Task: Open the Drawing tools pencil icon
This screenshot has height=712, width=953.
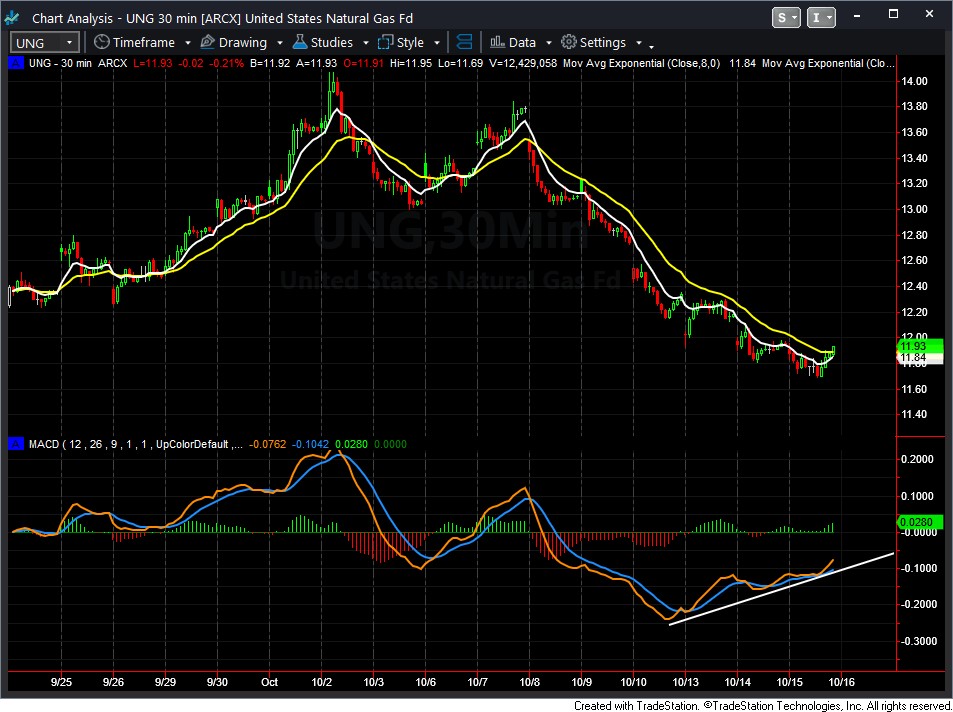Action: click(208, 42)
